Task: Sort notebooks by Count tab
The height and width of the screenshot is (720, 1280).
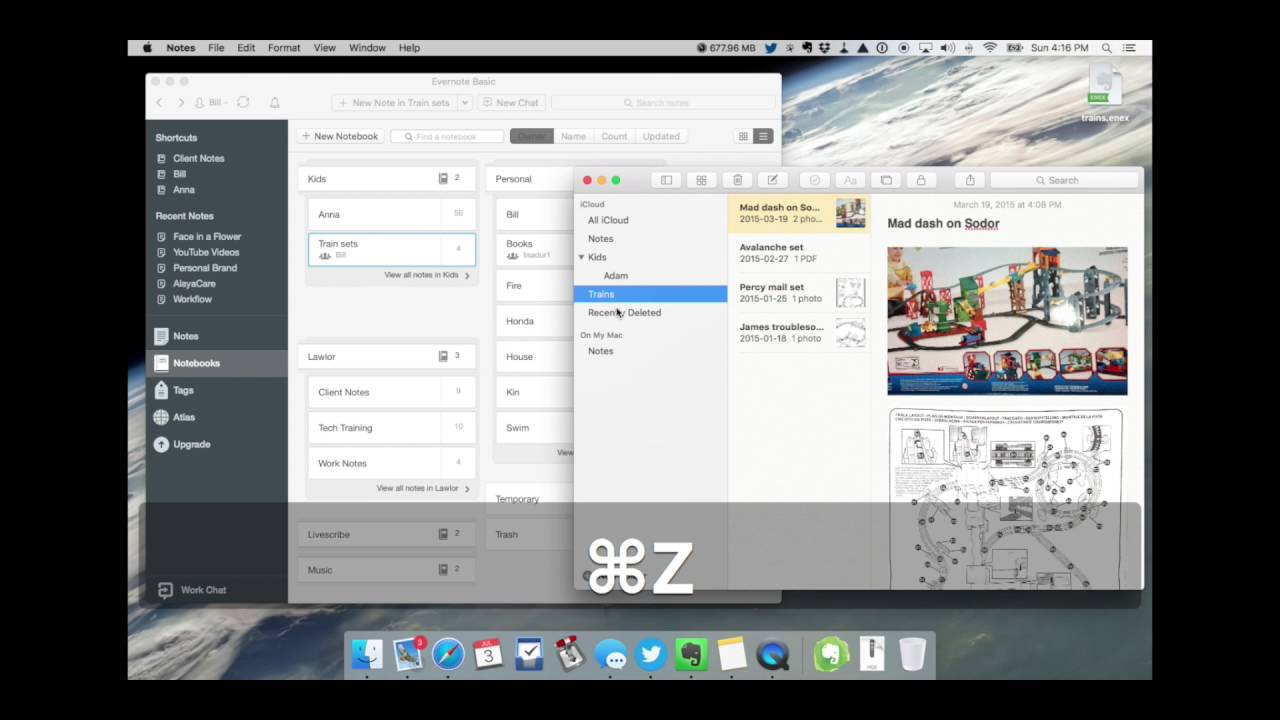Action: (x=614, y=136)
